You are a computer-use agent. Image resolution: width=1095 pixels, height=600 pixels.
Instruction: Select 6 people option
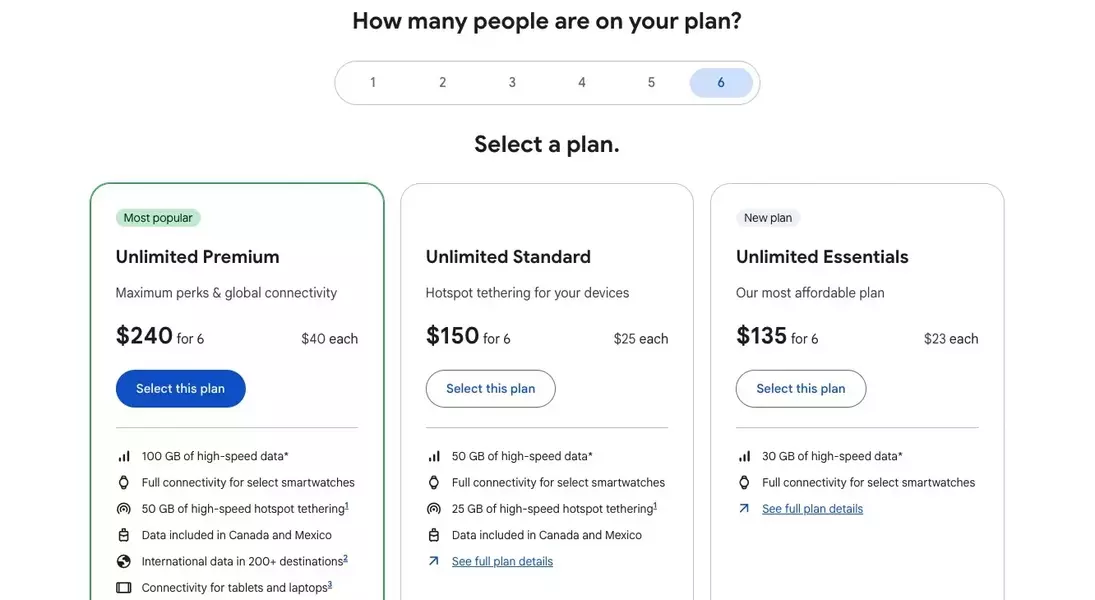[721, 82]
